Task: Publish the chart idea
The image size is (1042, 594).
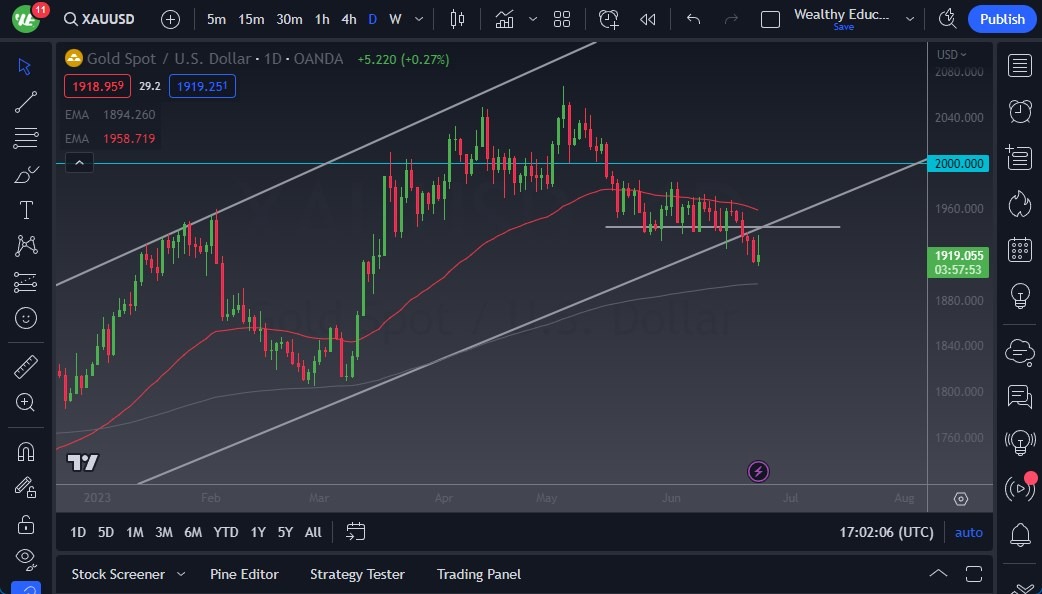Action: (1002, 19)
